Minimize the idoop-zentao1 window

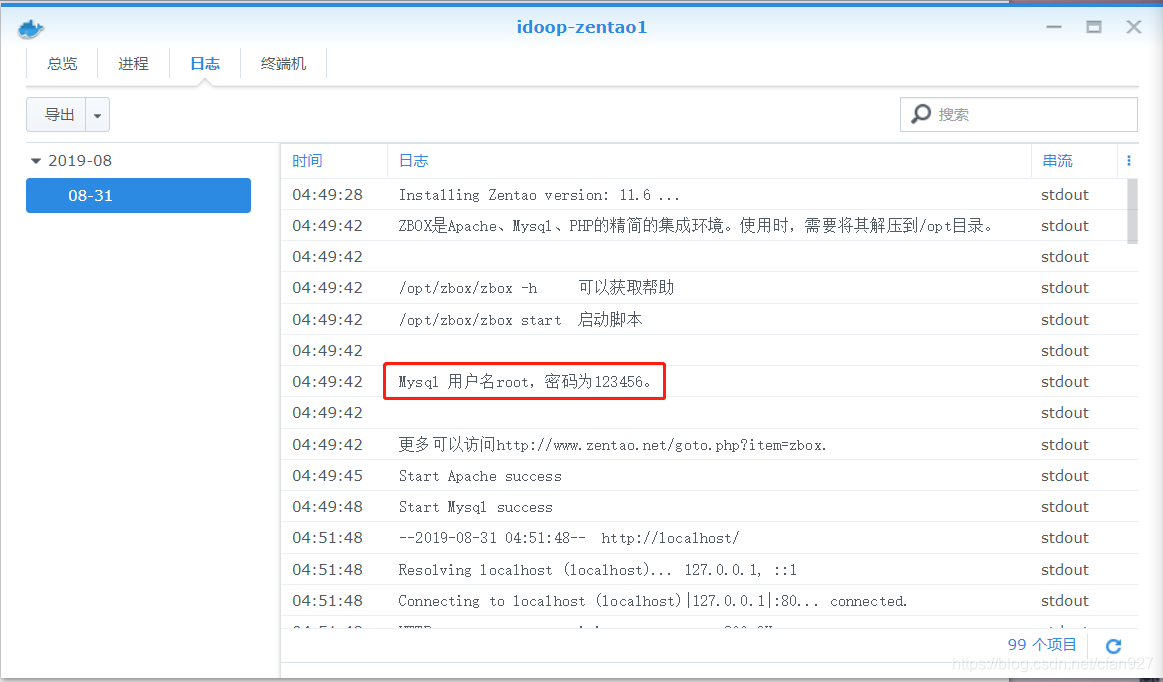(x=1054, y=27)
